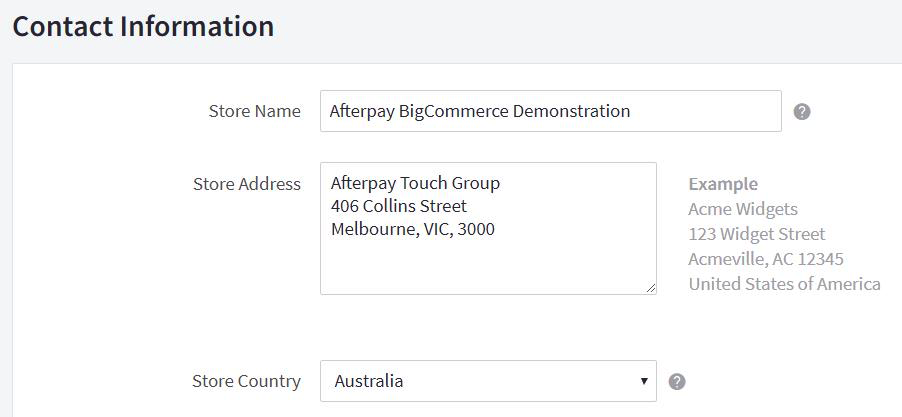Click the Store Country label

tap(246, 381)
